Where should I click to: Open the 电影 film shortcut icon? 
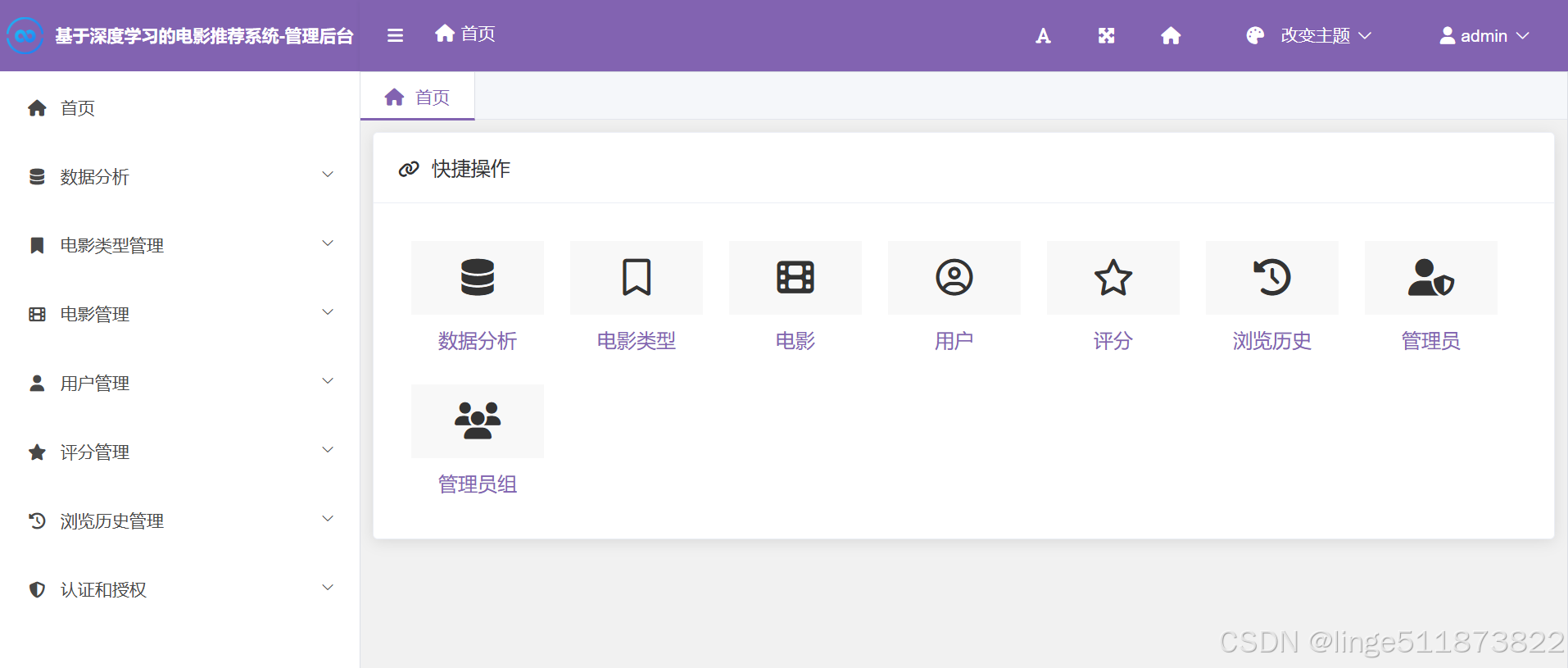795,277
